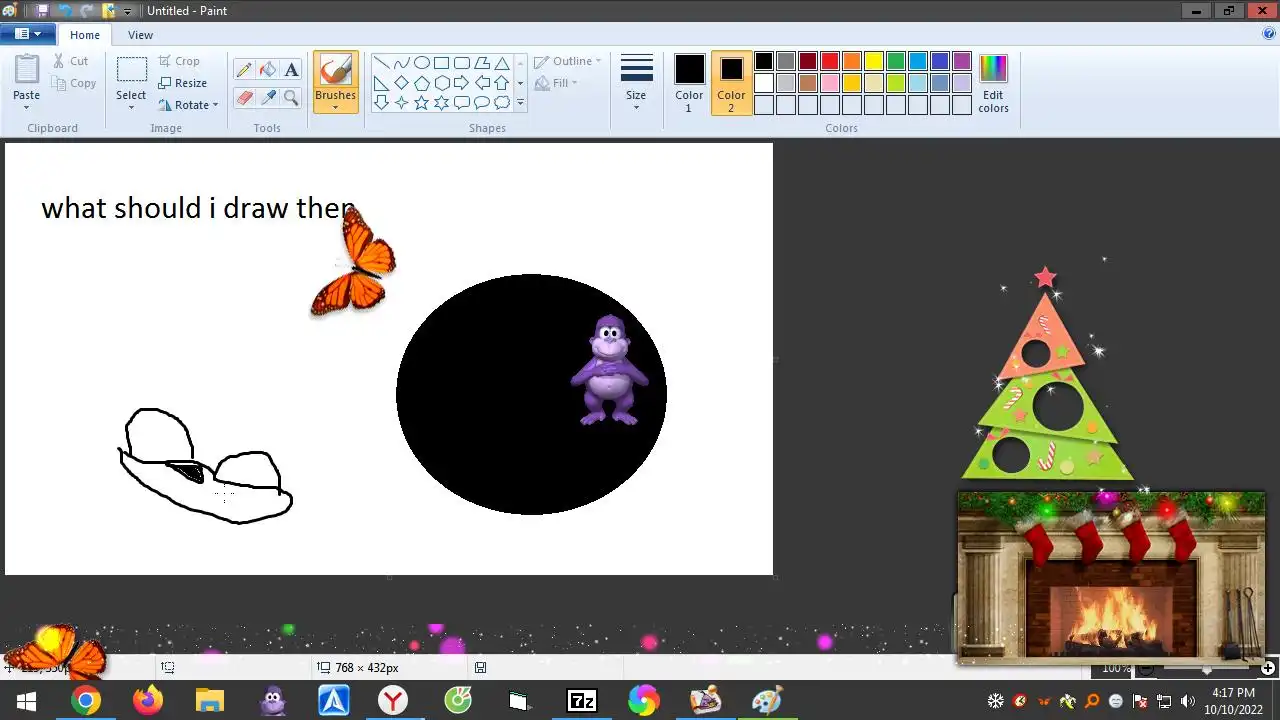Image resolution: width=1280 pixels, height=720 pixels.
Task: Activate the Text tool
Action: (x=291, y=70)
